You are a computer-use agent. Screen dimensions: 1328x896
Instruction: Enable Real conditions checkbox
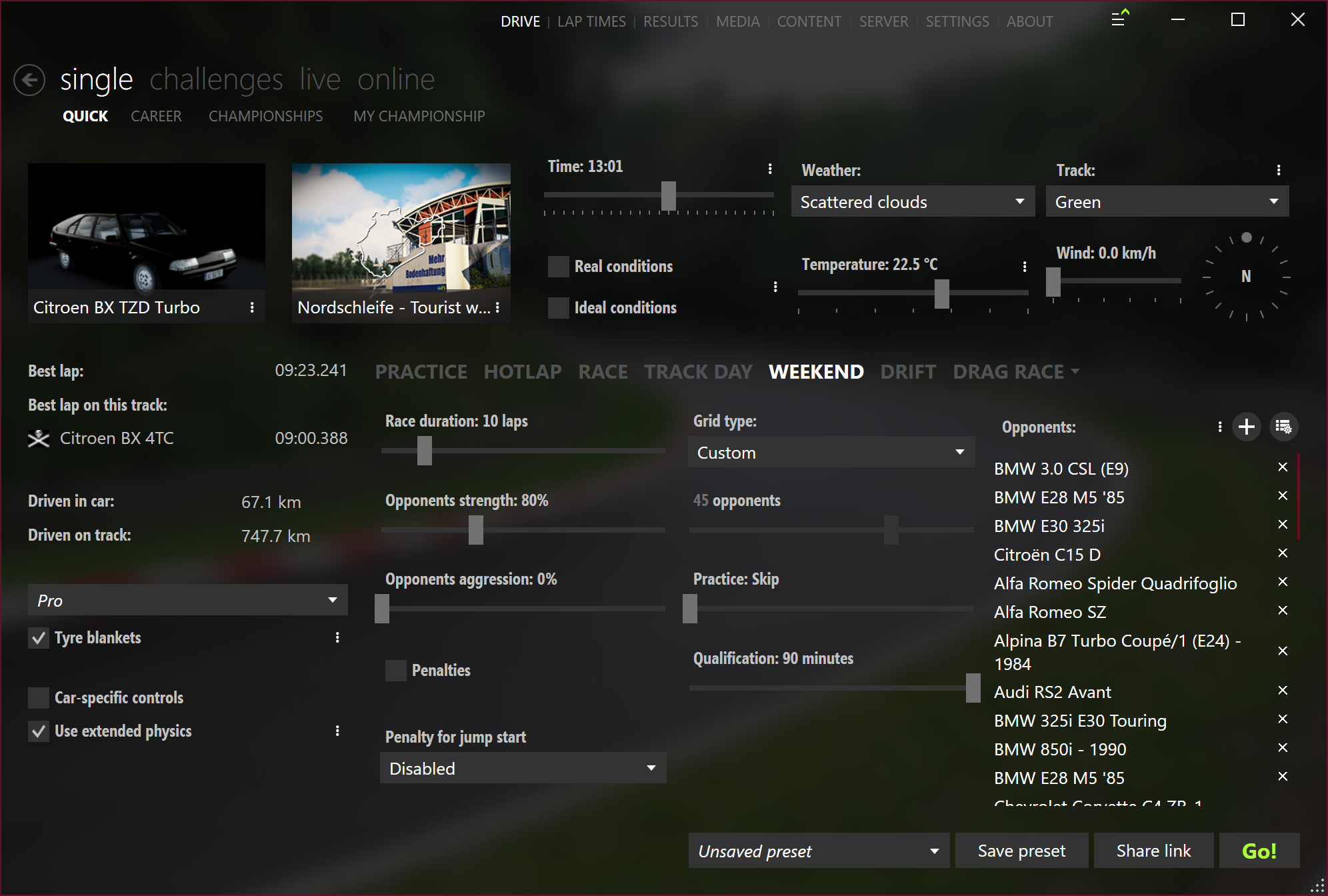point(559,267)
